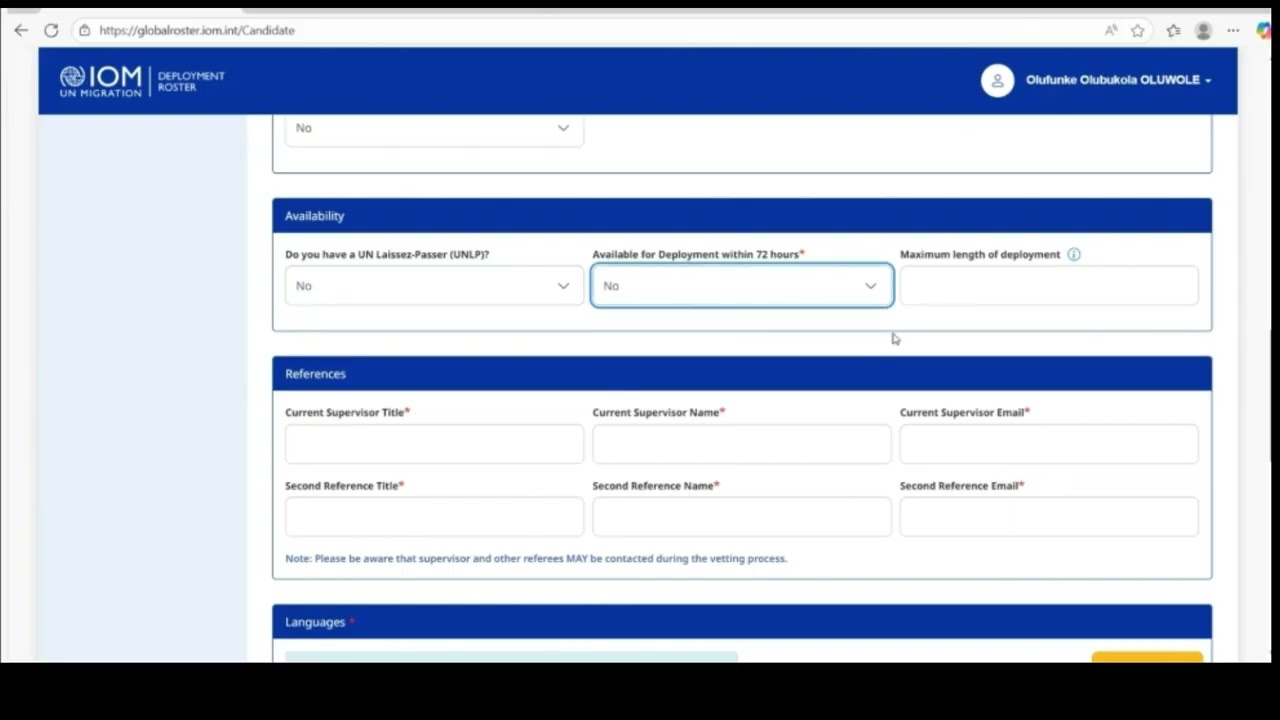Open Olufunke Olubukola OLUWOLE account menu
The image size is (1280, 720).
coord(1118,80)
